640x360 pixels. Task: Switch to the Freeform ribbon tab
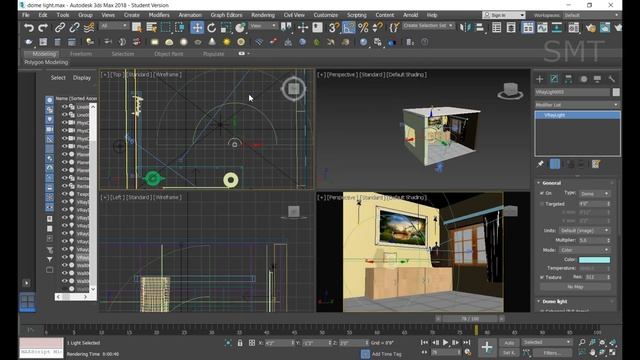[x=80, y=54]
